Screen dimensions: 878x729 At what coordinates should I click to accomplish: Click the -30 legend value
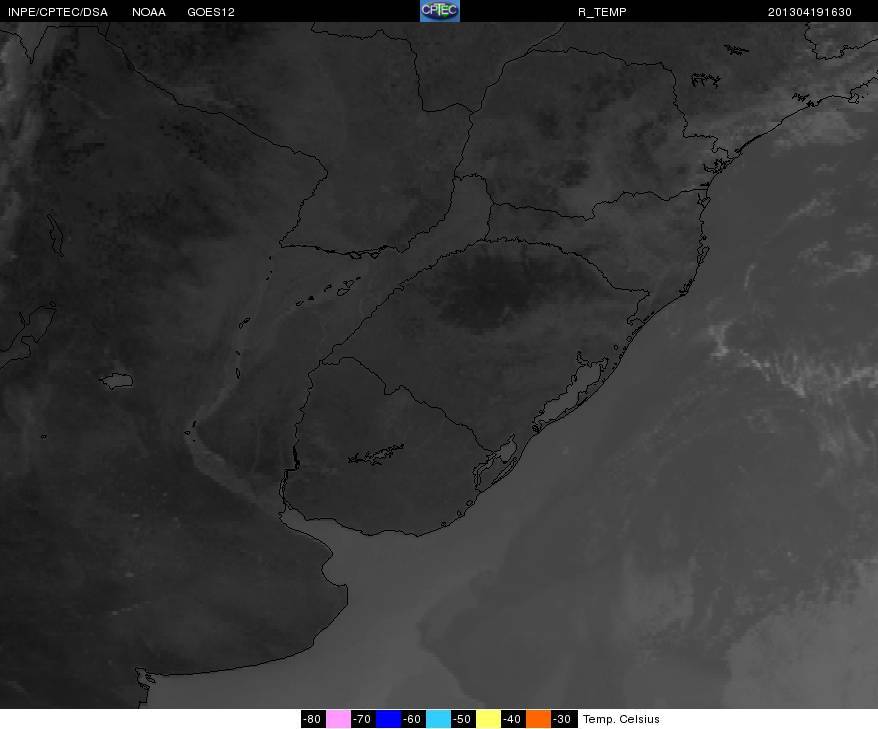click(563, 719)
